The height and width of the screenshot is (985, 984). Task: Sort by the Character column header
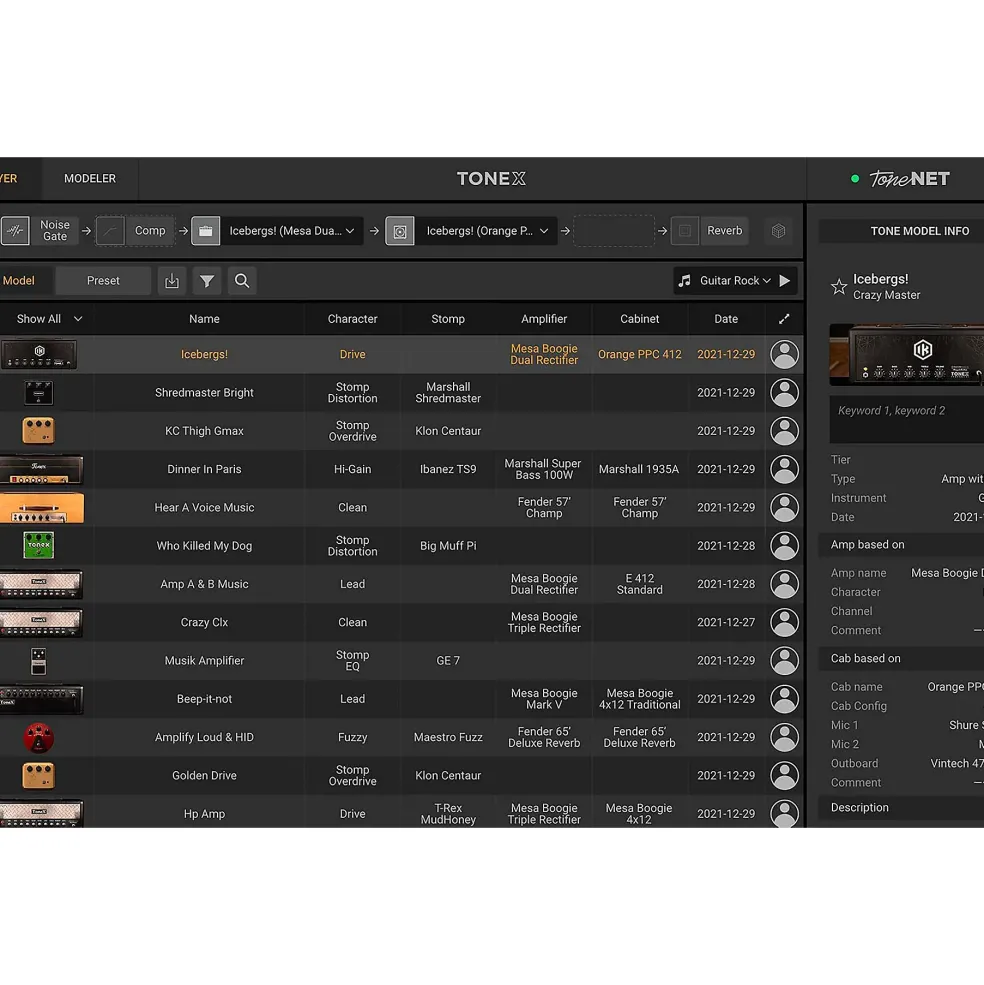(x=353, y=319)
